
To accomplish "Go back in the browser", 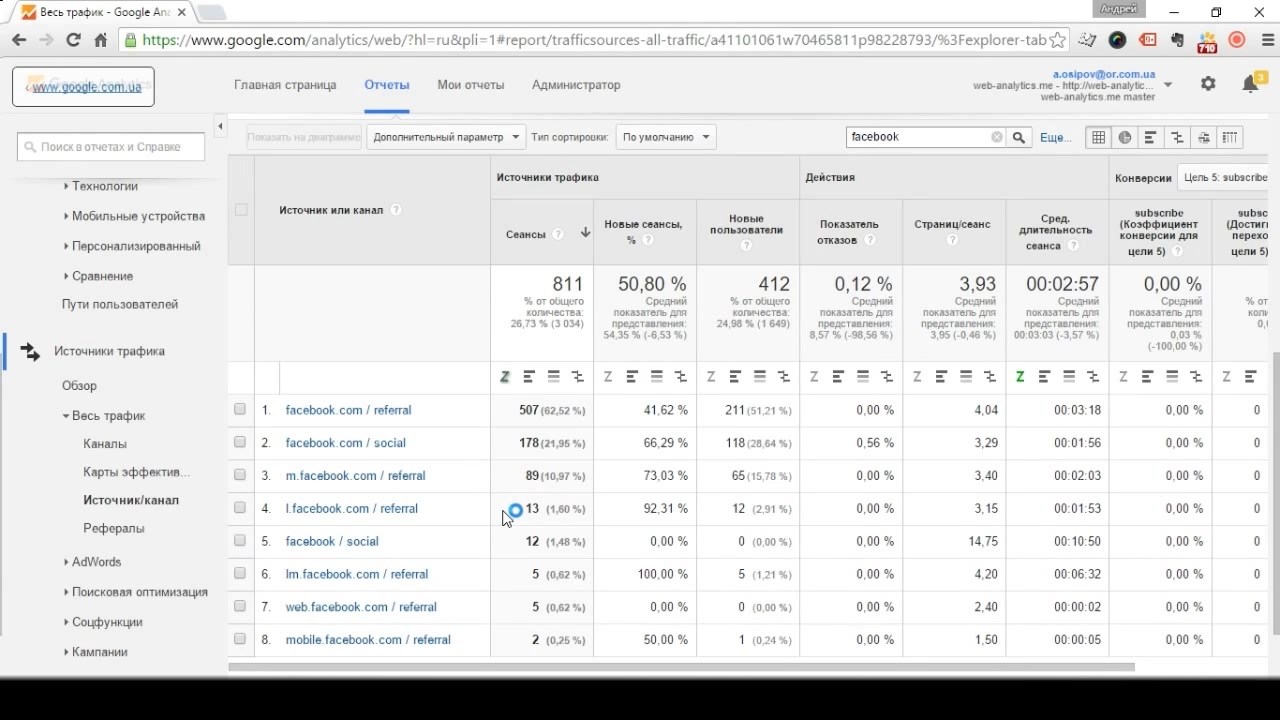I will coord(19,40).
